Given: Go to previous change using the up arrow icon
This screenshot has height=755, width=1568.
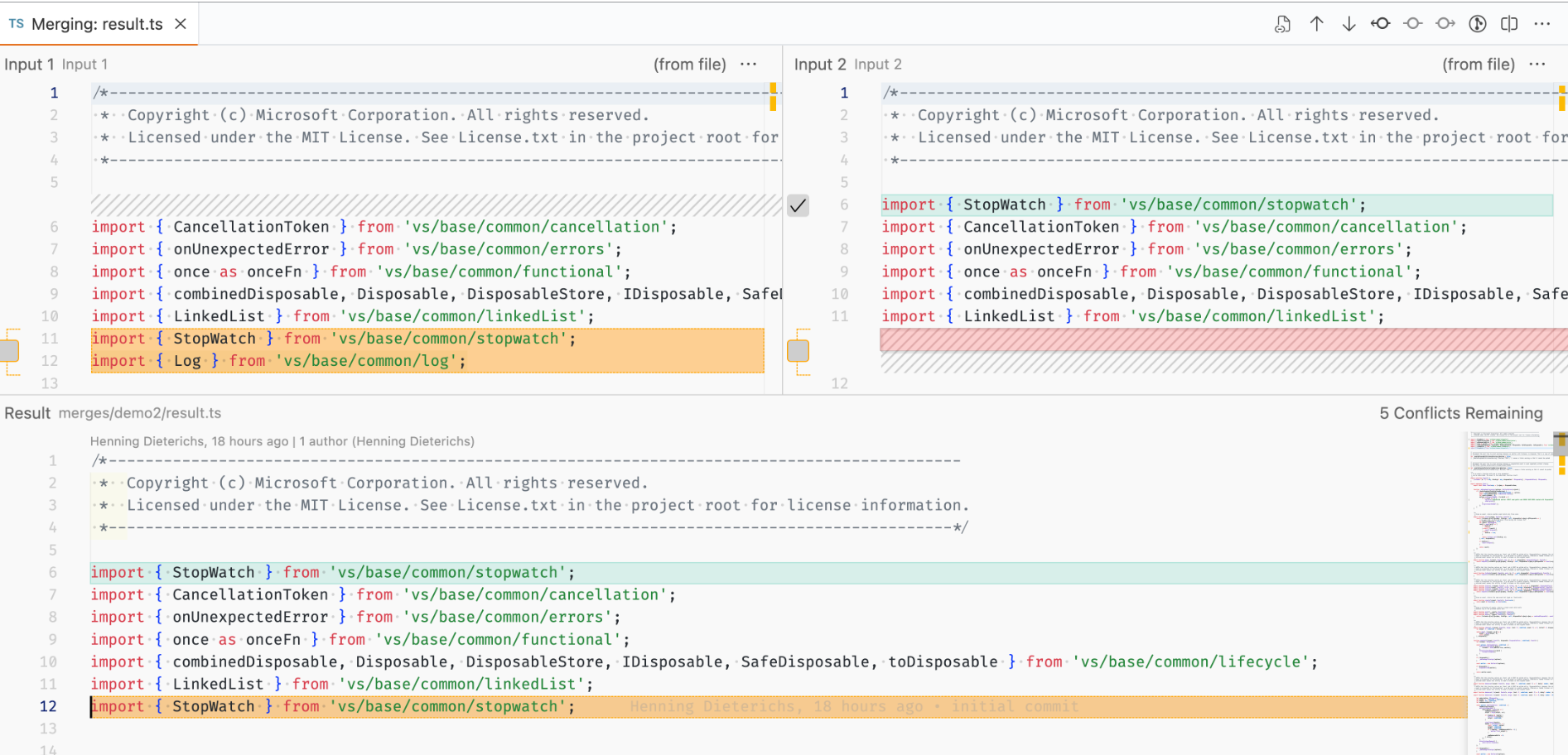Looking at the screenshot, I should pos(1316,23).
